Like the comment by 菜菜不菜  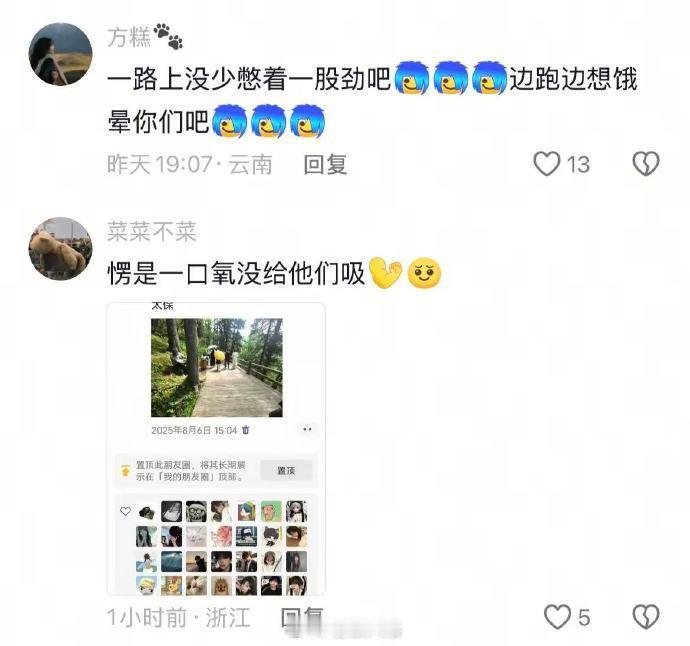point(557,617)
